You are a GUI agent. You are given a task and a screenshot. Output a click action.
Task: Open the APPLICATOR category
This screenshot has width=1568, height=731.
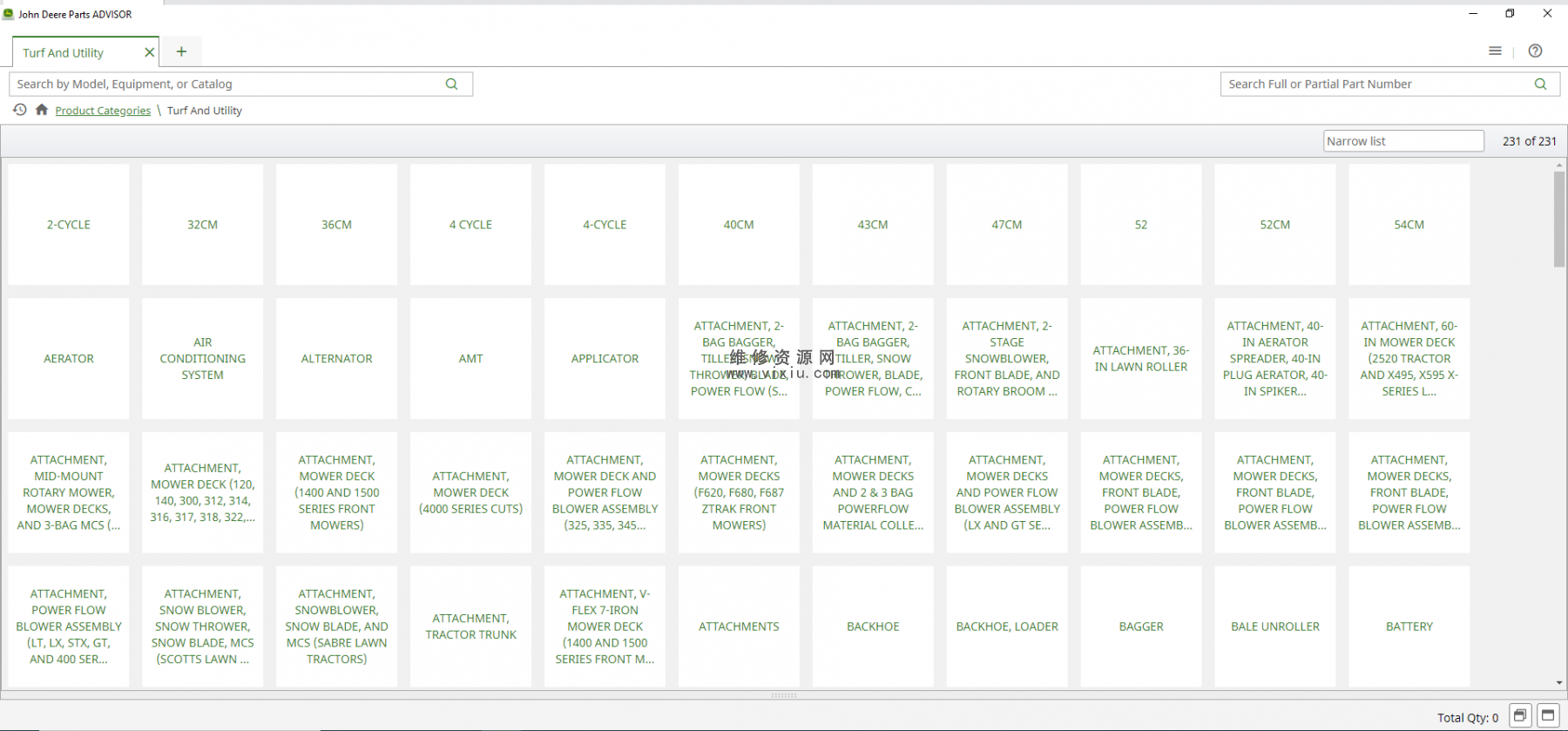(x=605, y=359)
